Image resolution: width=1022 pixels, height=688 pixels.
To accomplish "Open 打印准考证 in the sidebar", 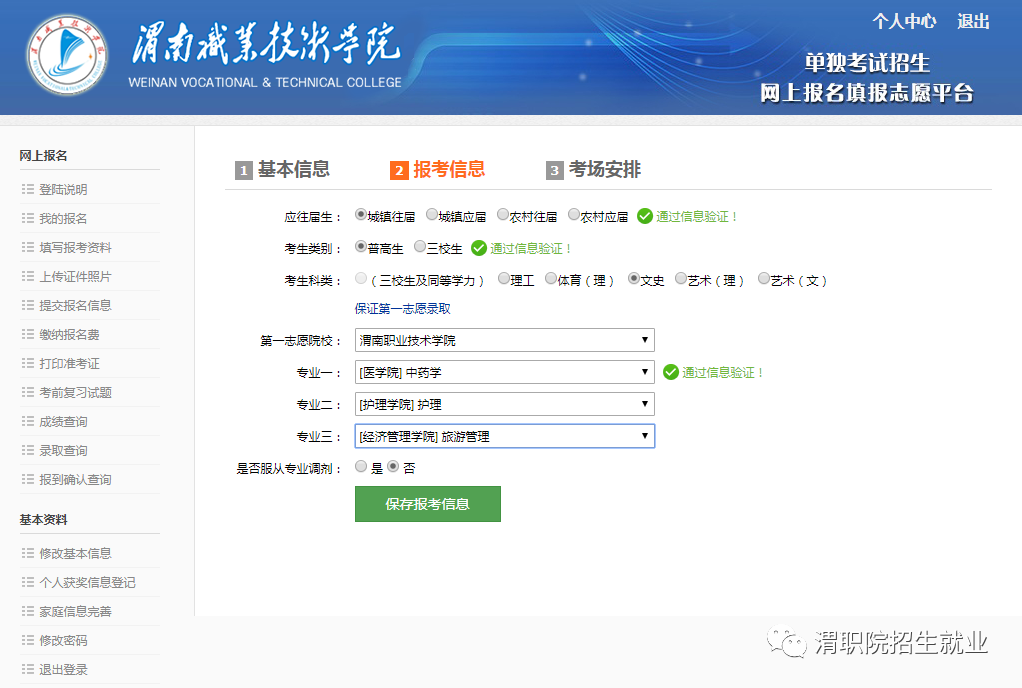I will click(69, 364).
